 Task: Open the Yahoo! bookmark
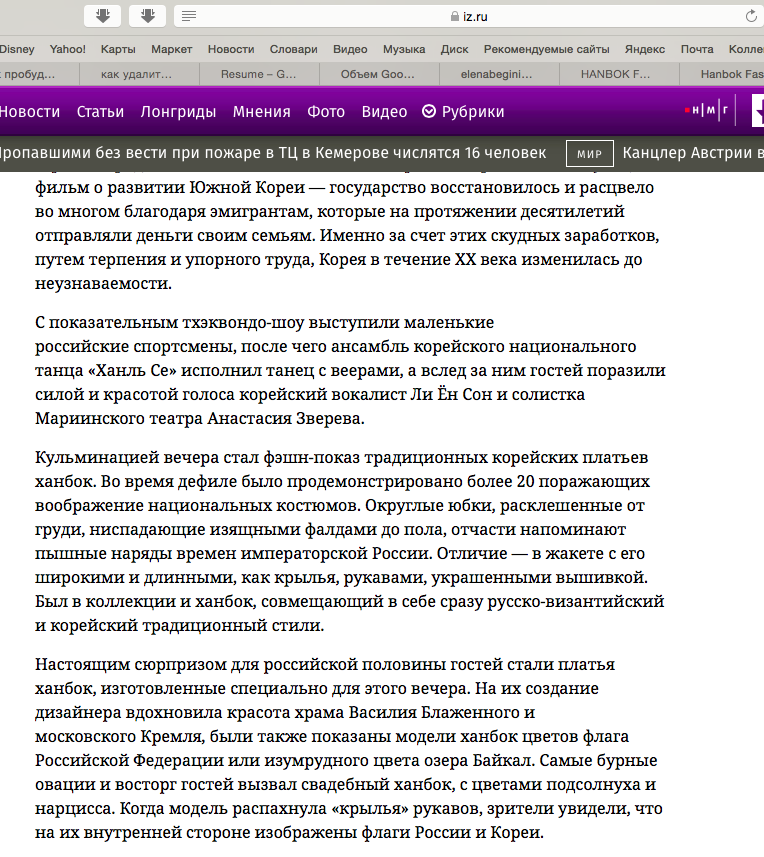[x=68, y=49]
